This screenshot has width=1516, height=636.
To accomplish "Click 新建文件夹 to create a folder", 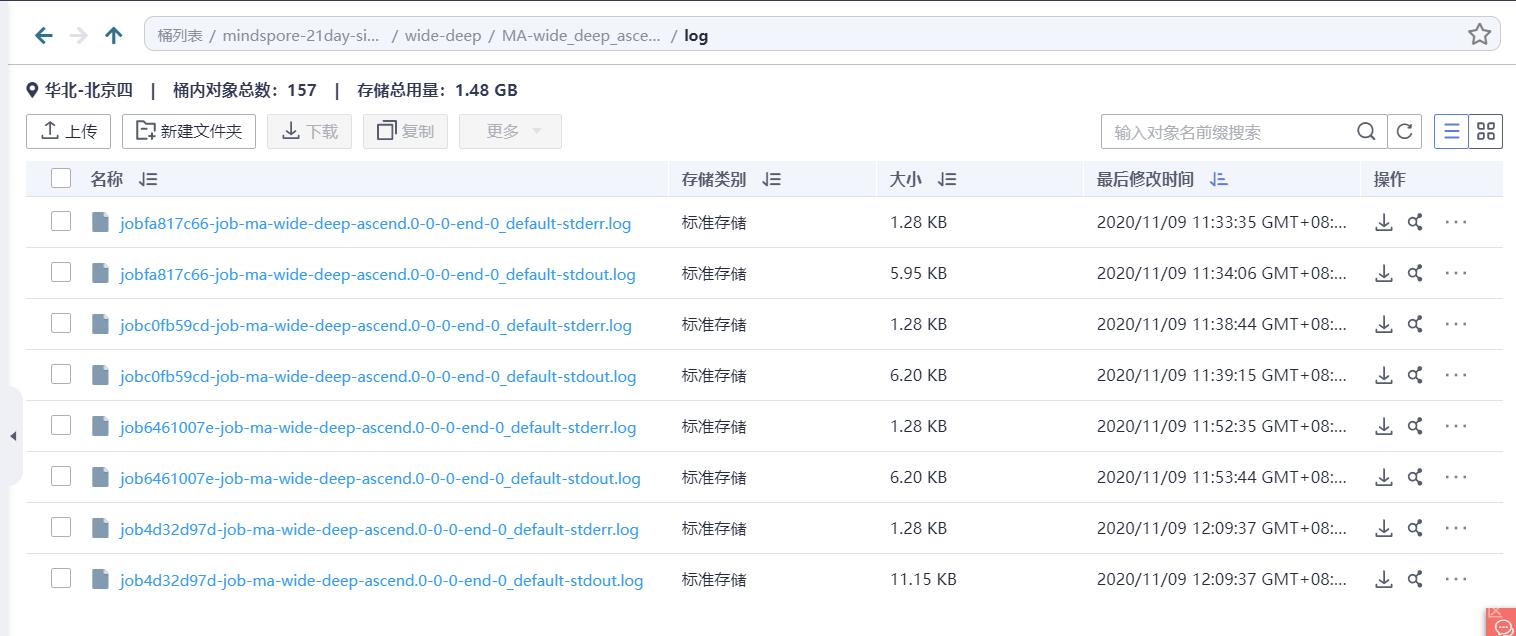I will tap(189, 131).
